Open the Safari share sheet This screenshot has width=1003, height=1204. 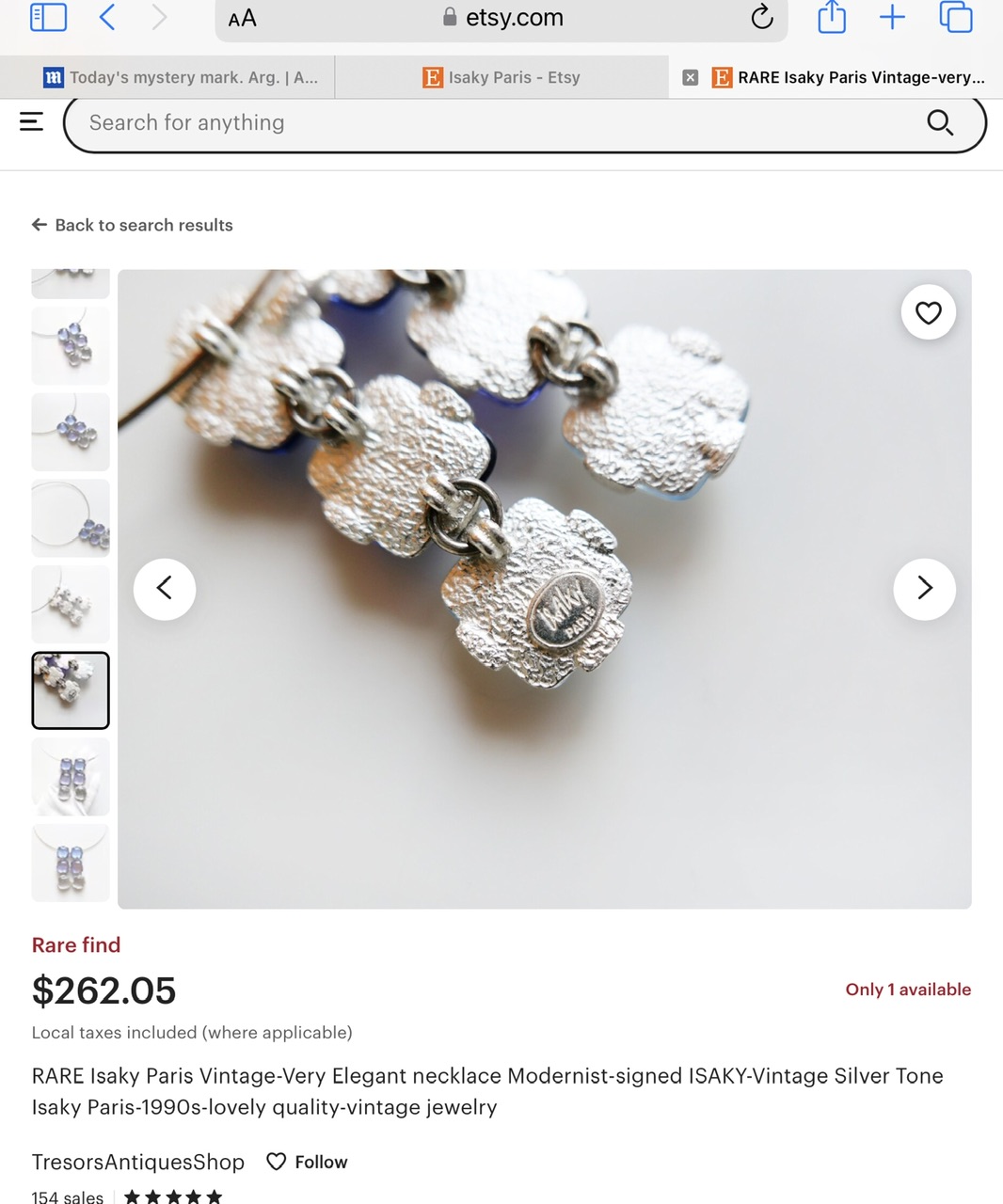tap(832, 17)
